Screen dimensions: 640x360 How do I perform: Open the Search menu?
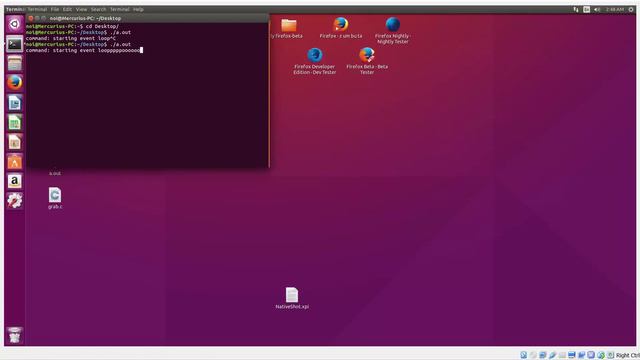tap(98, 9)
